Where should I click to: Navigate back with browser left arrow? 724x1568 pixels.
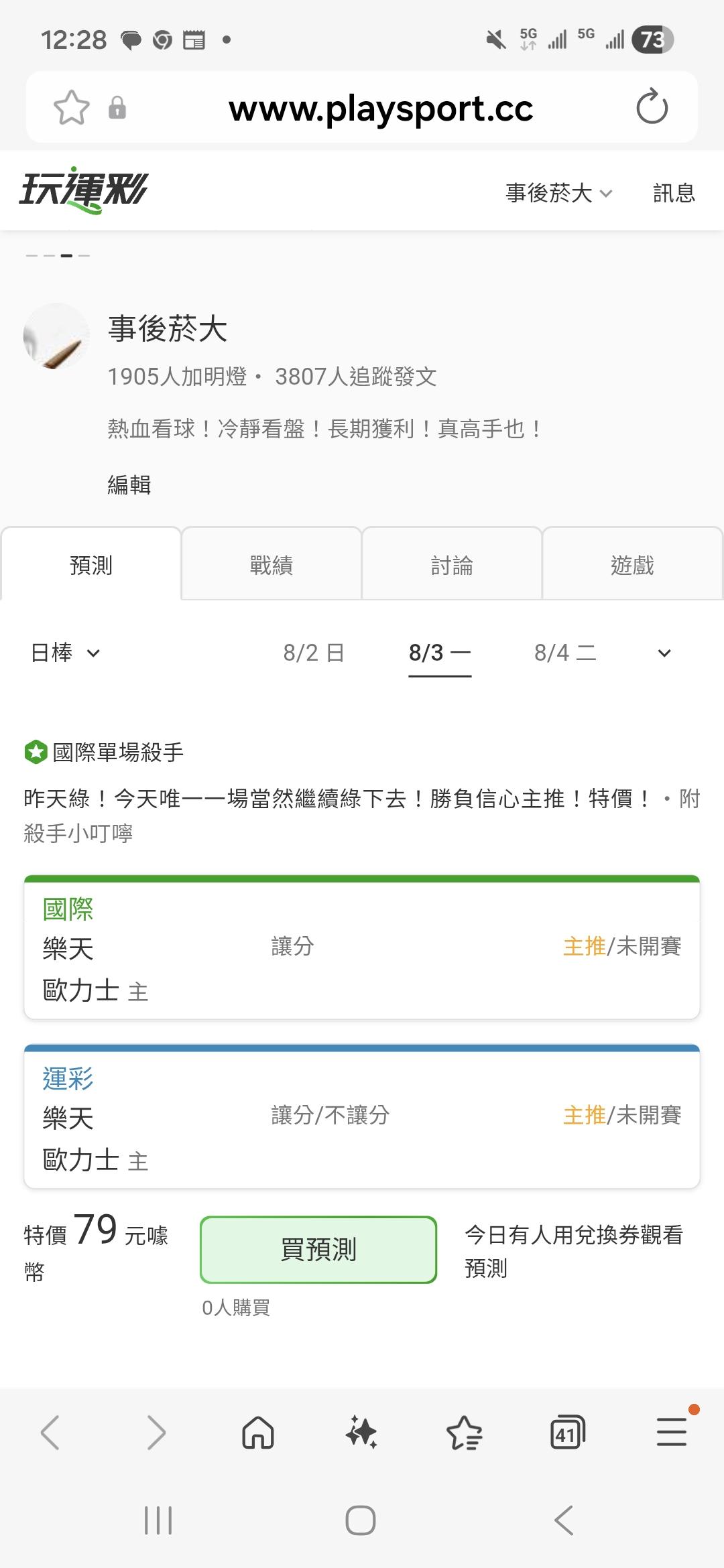coord(51,1433)
